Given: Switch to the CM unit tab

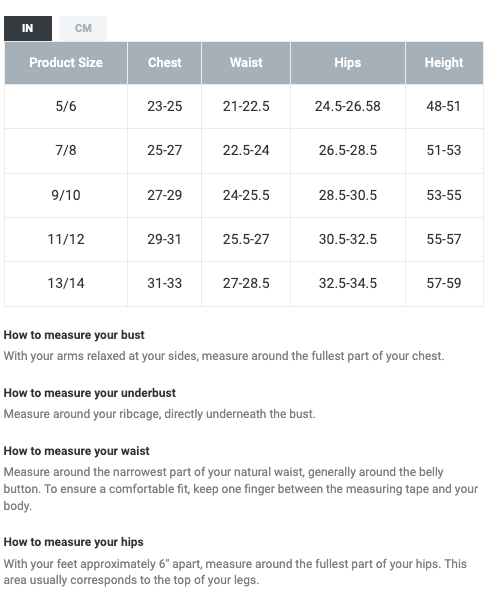Looking at the screenshot, I should 83,28.
